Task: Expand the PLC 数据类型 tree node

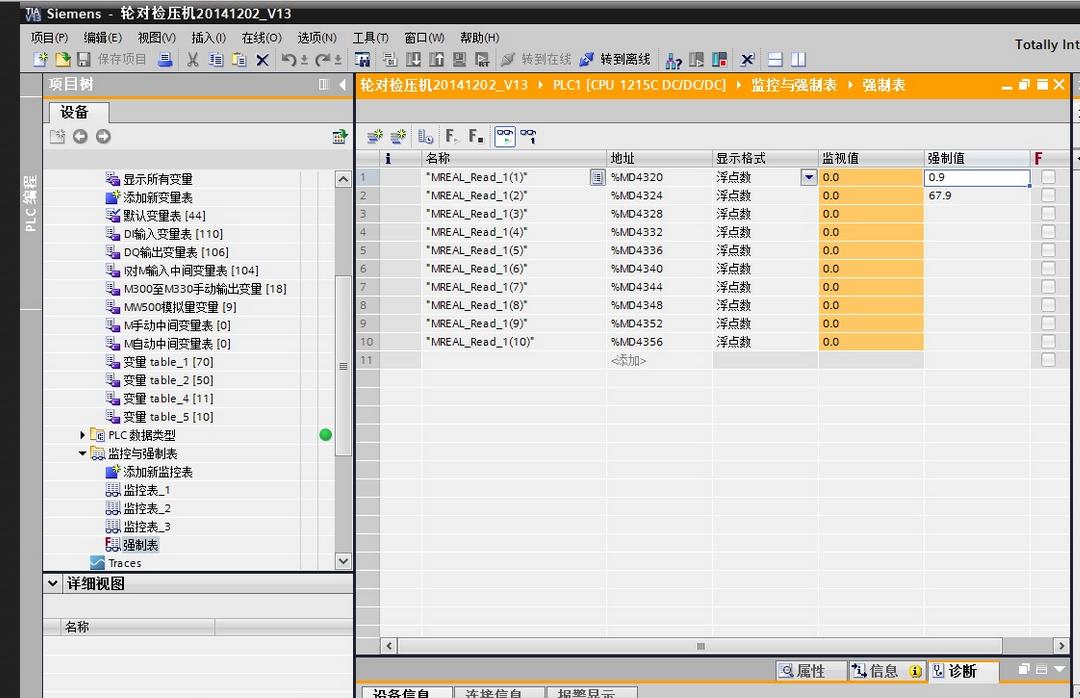Action: point(82,435)
